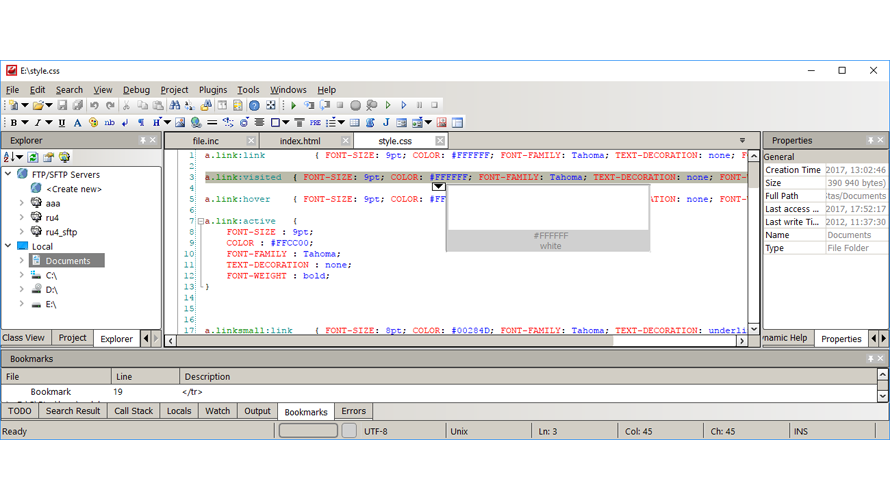Click the Insert image icon

pyautogui.click(x=180, y=123)
